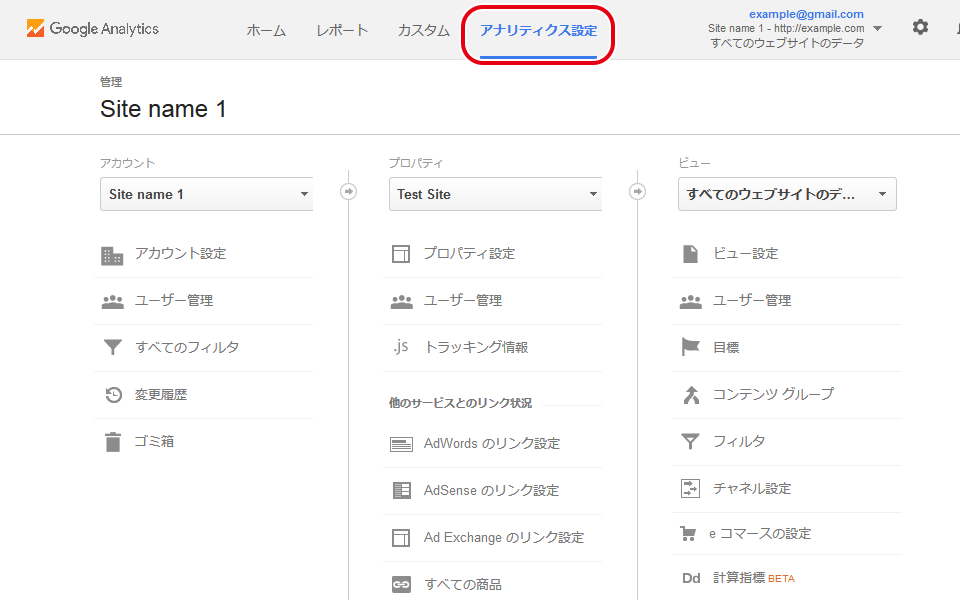The image size is (960, 600).
Task: Open ユーザー管理 under アカウント
Action: tap(174, 301)
